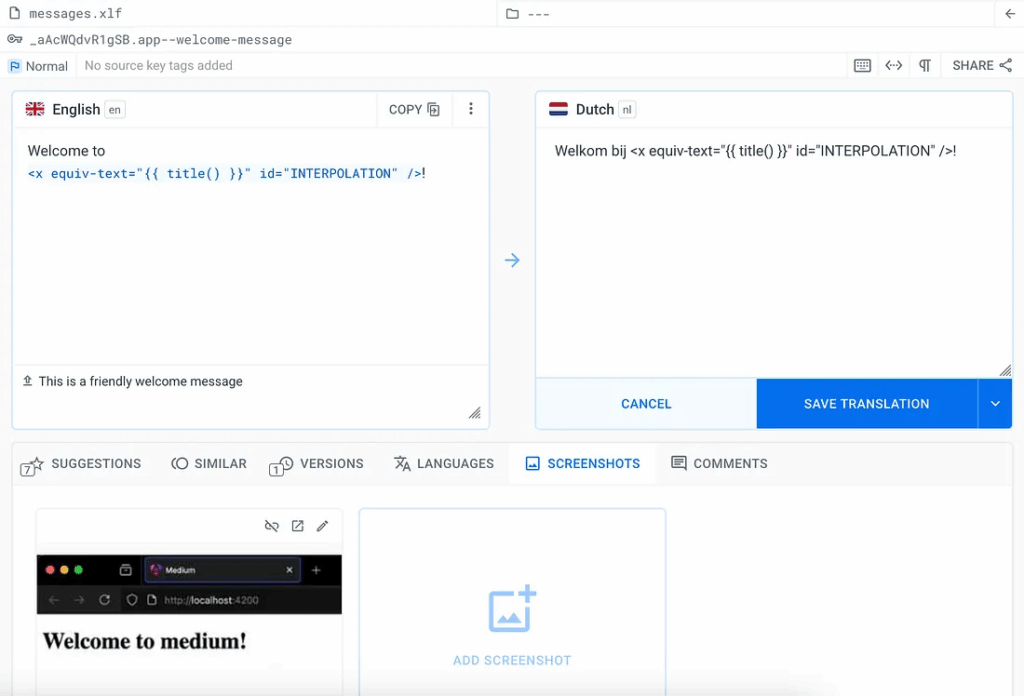Click the Cancel button
The image size is (1024, 696).
(x=646, y=404)
